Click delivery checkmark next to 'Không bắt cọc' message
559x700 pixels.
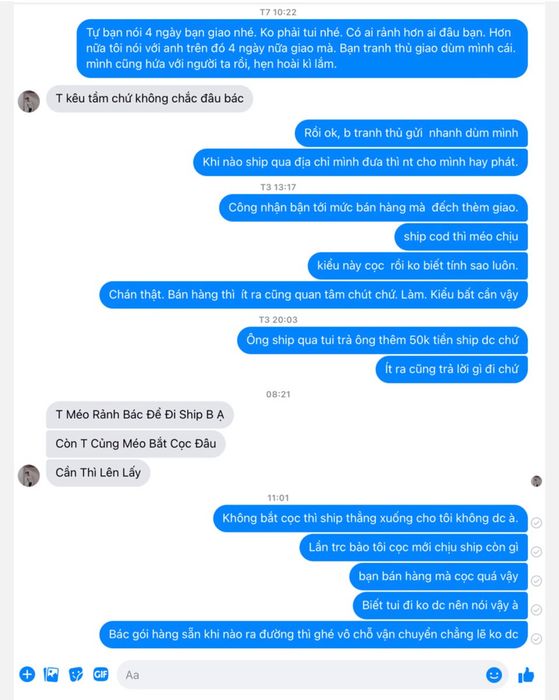[x=536, y=522]
